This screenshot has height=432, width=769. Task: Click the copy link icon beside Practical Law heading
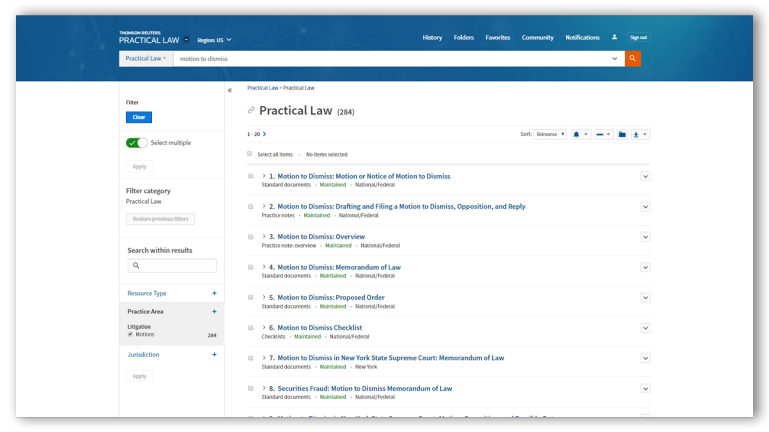[252, 110]
